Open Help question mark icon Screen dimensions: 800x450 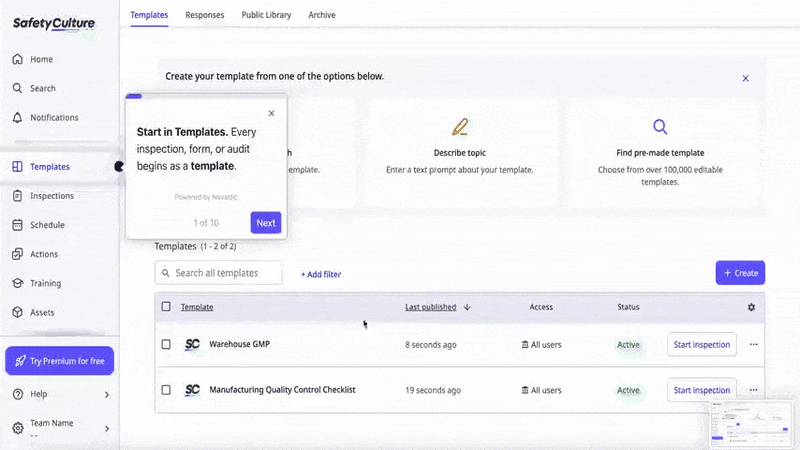click(18, 394)
